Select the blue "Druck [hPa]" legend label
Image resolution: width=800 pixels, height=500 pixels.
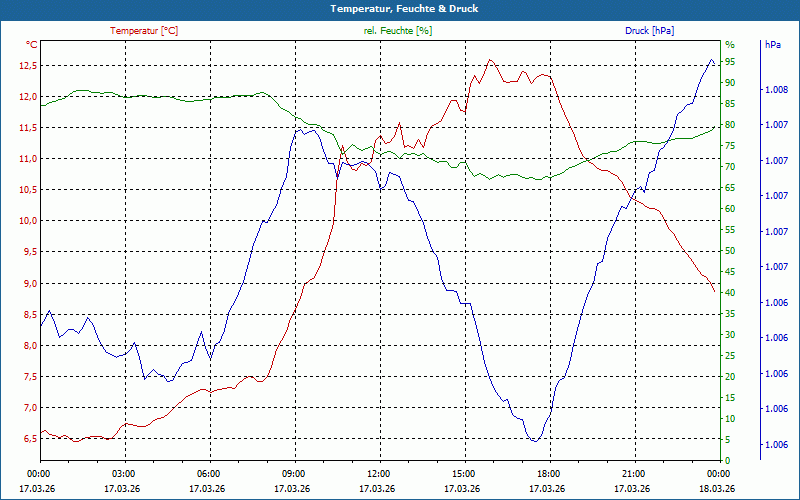pyautogui.click(x=649, y=31)
